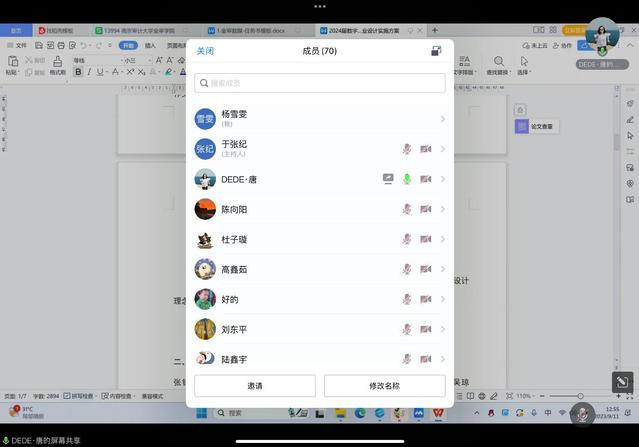Screen dimensions: 639x447
Task: Click the 搜索成员 search field
Action: (320, 83)
